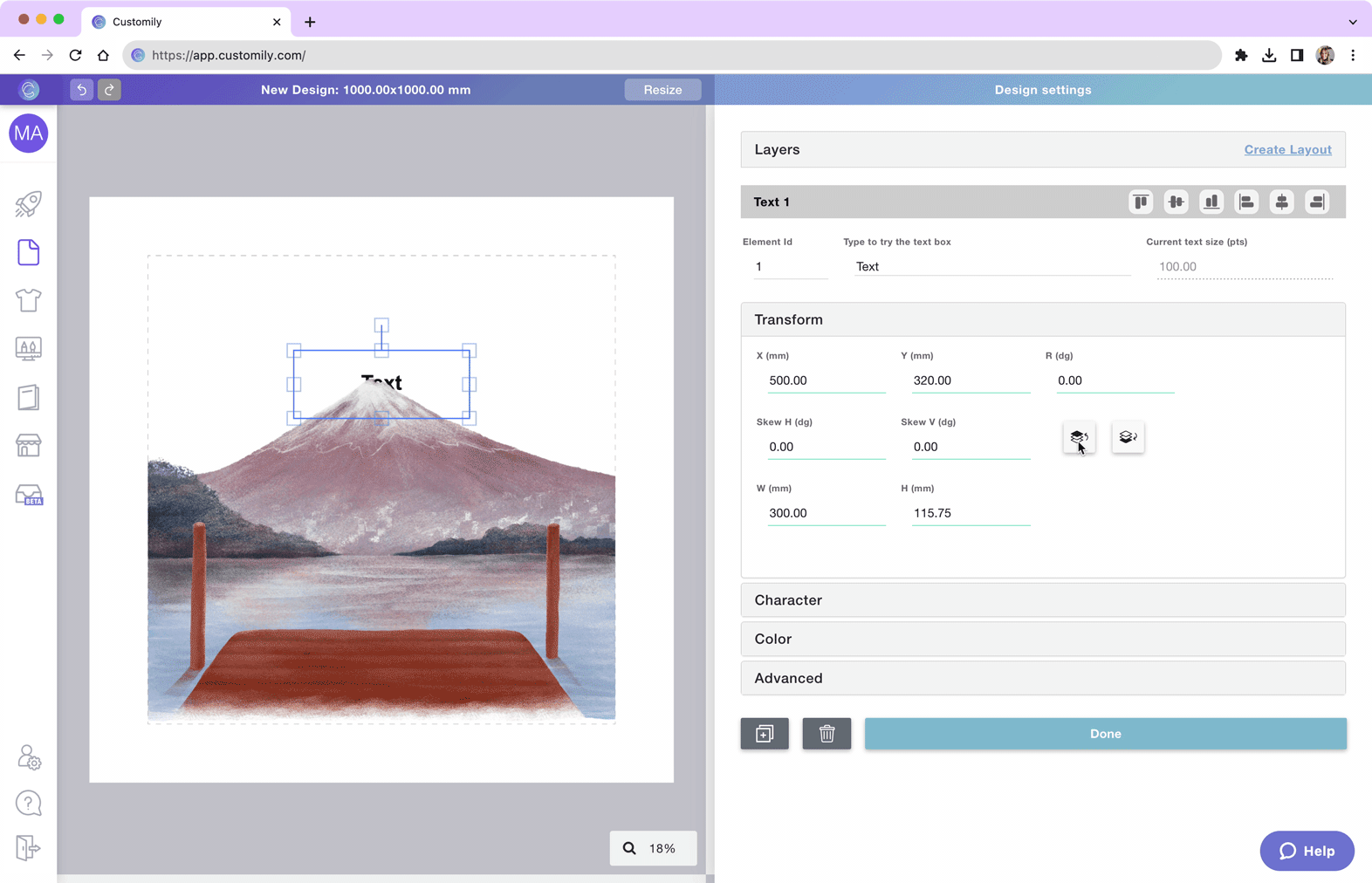Align text to horizontal center
The image size is (1372, 883).
coord(1281,202)
